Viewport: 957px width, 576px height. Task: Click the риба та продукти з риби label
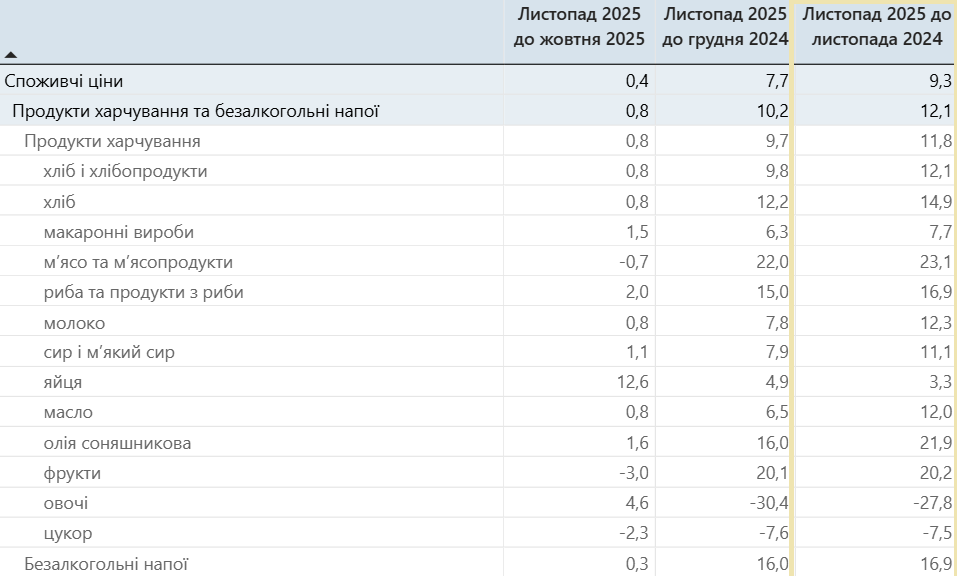point(144,292)
